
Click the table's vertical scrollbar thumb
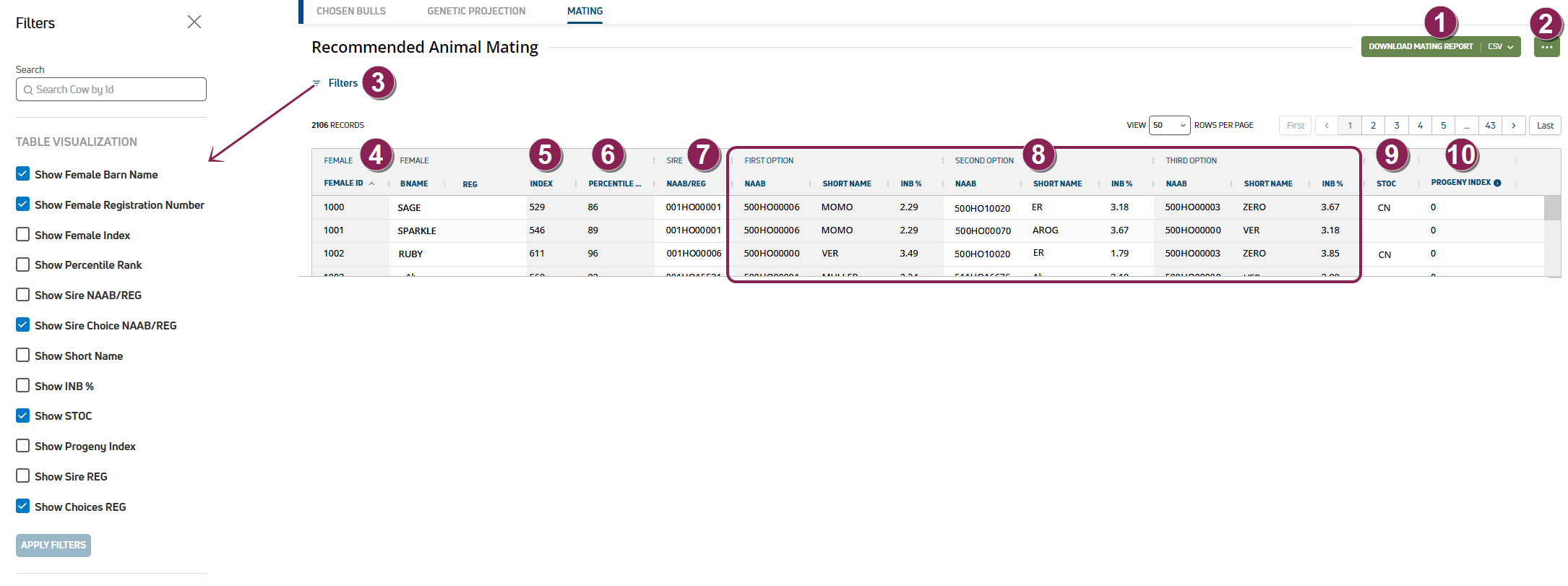[1552, 208]
